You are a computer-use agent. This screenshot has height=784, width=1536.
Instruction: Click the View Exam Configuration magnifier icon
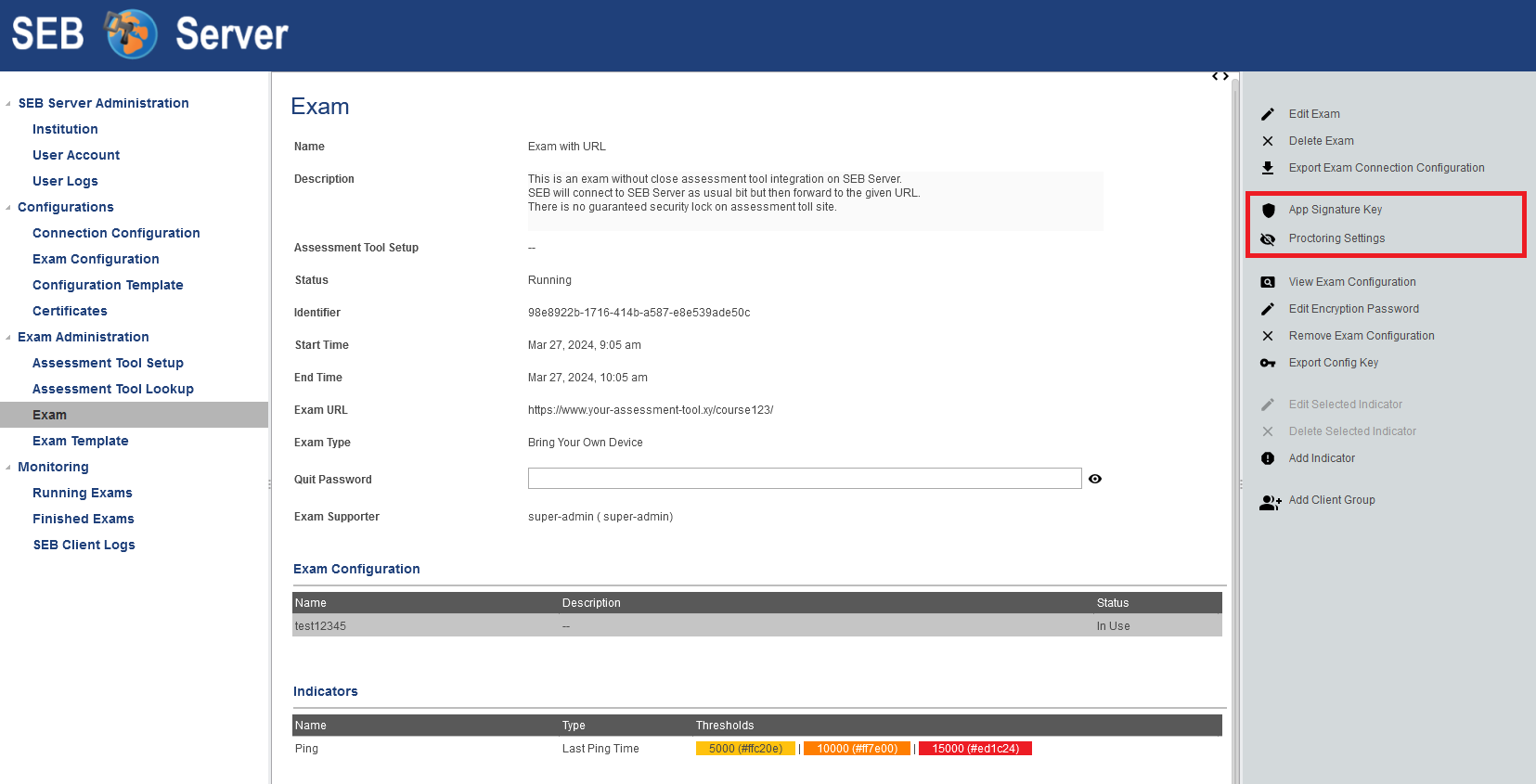[x=1268, y=282]
